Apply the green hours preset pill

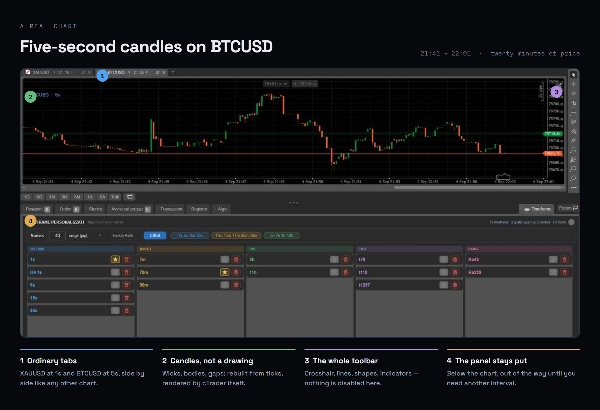point(282,235)
